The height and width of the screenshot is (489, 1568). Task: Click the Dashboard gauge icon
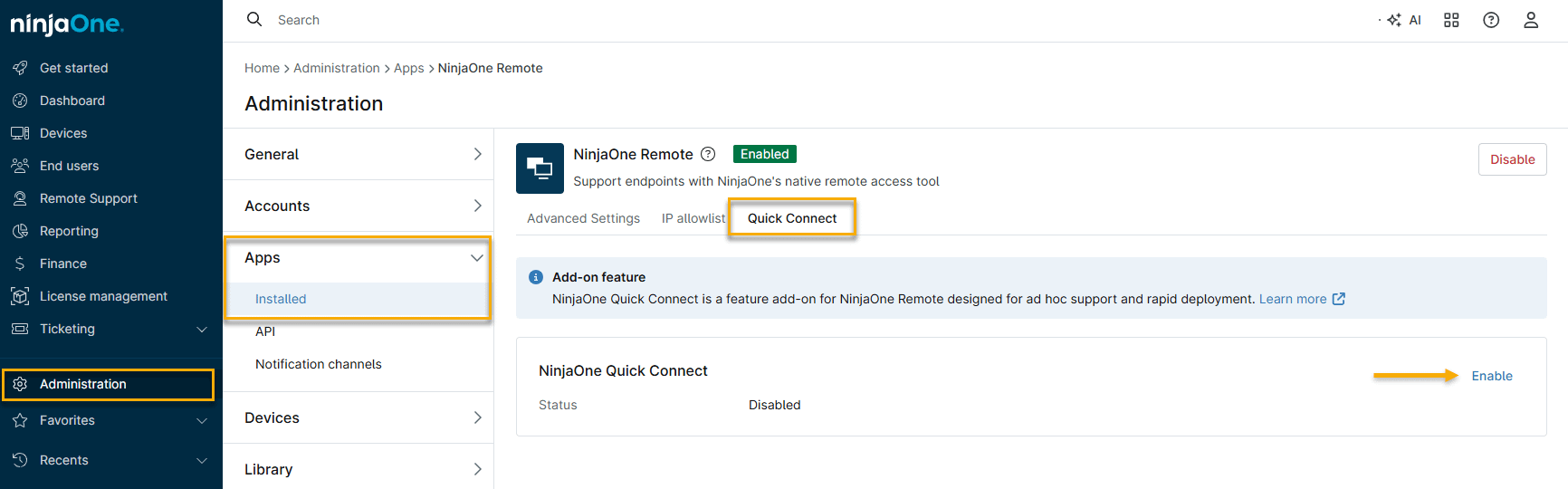[x=20, y=101]
